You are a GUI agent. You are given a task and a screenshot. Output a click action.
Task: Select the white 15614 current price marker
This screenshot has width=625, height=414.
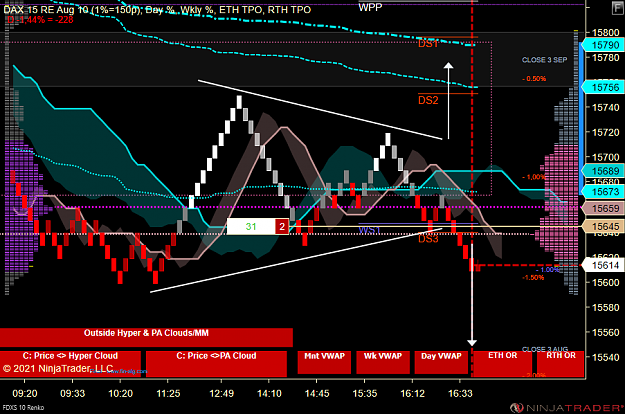pyautogui.click(x=602, y=265)
